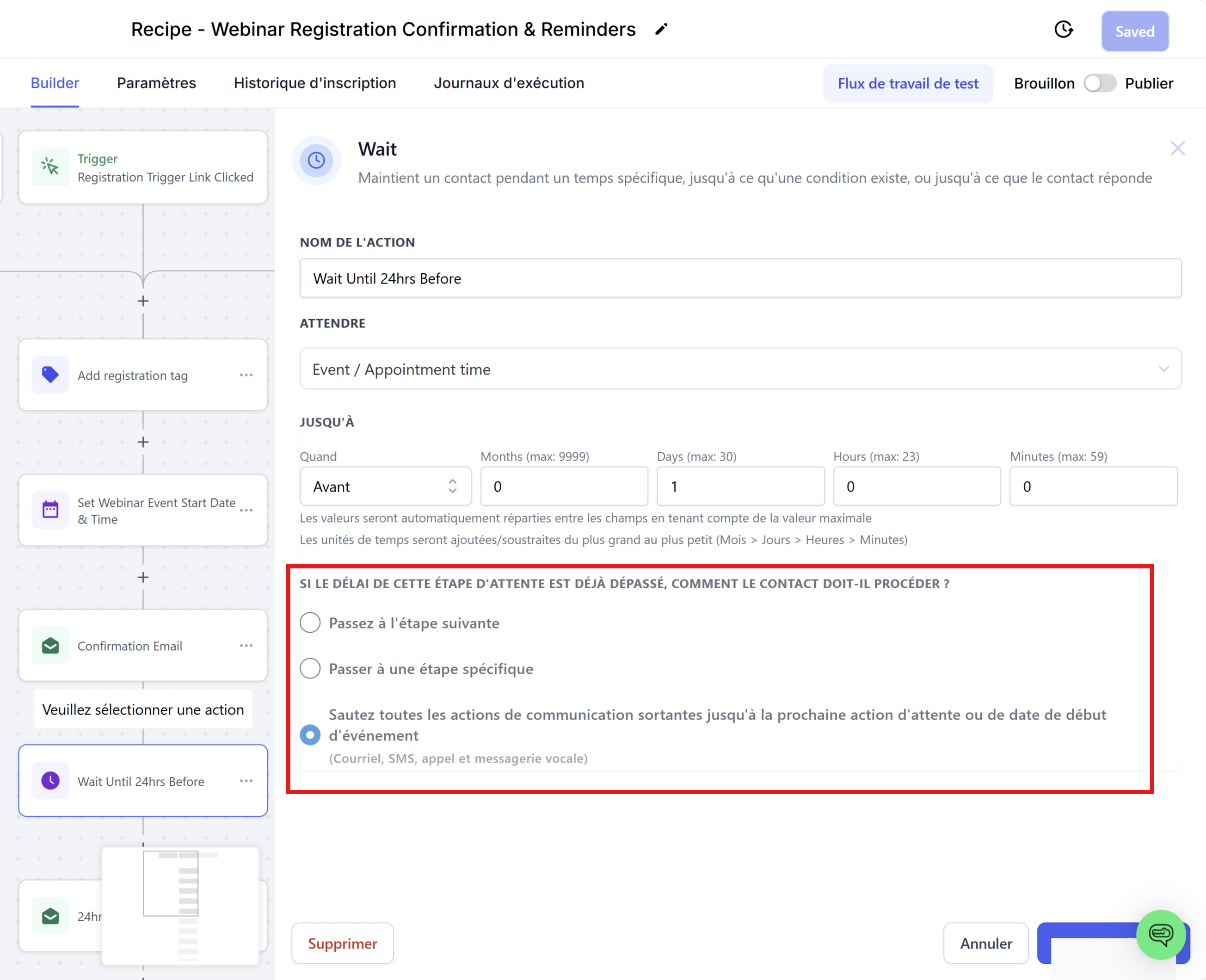
Task: Add a step below the Trigger
Action: click(x=143, y=302)
